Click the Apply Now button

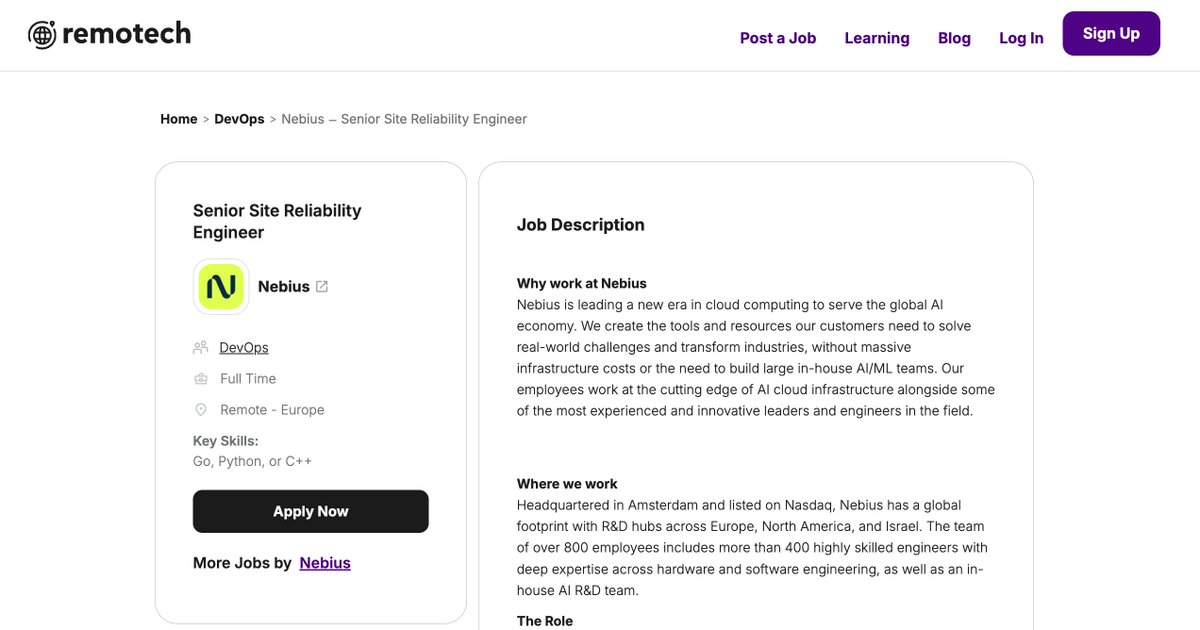(x=311, y=511)
